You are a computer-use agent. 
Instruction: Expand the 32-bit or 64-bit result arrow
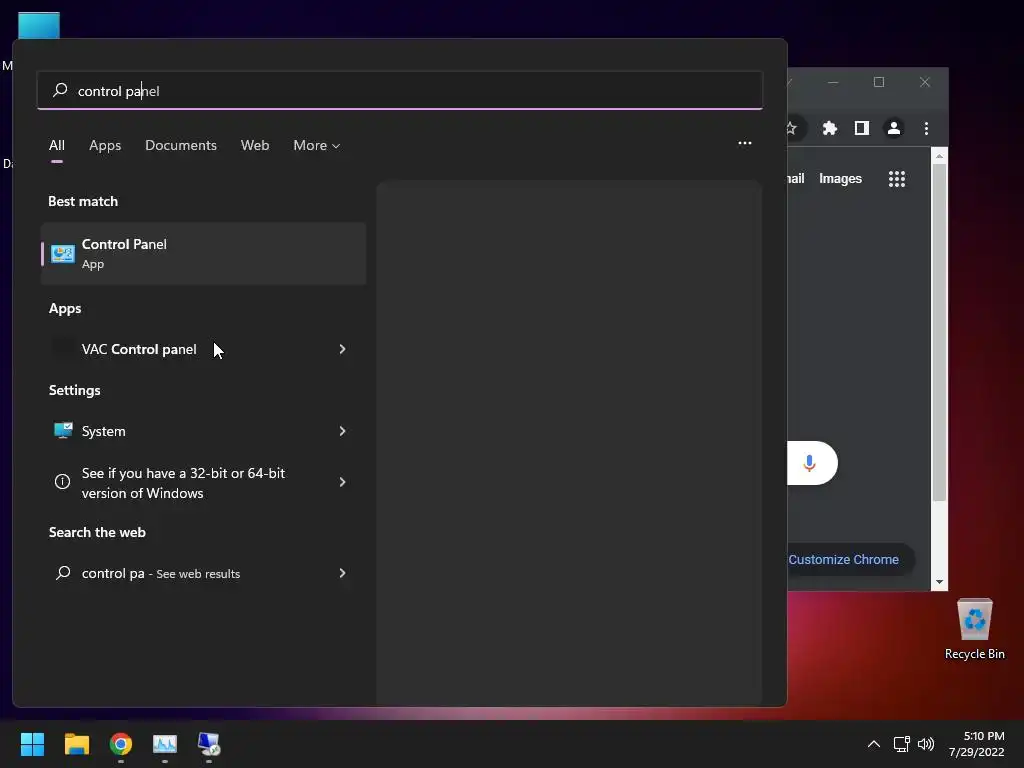click(x=342, y=482)
